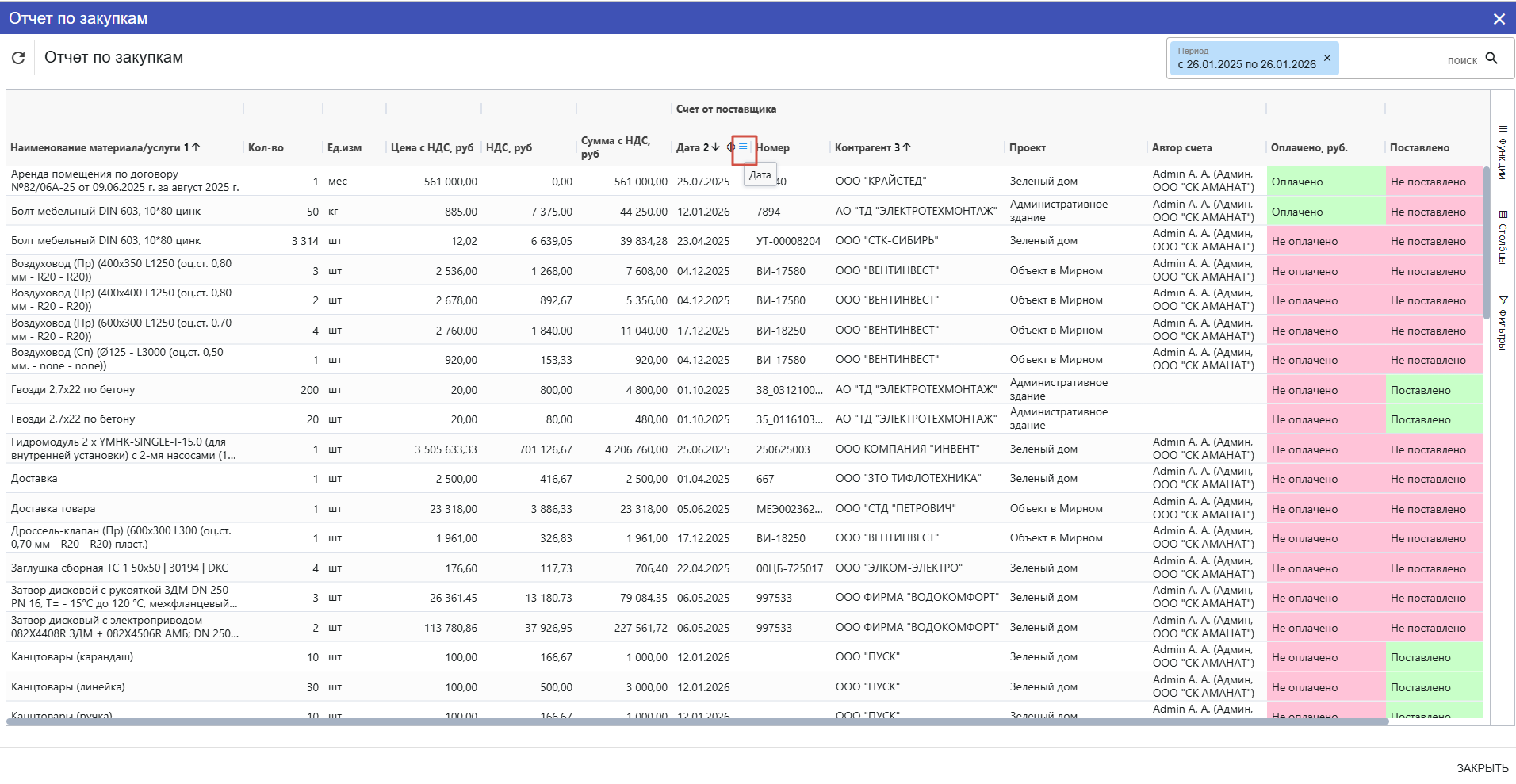This screenshot has width=1516, height=784.
Task: Sort by Оплачено, руб. column header
Action: [x=1309, y=148]
